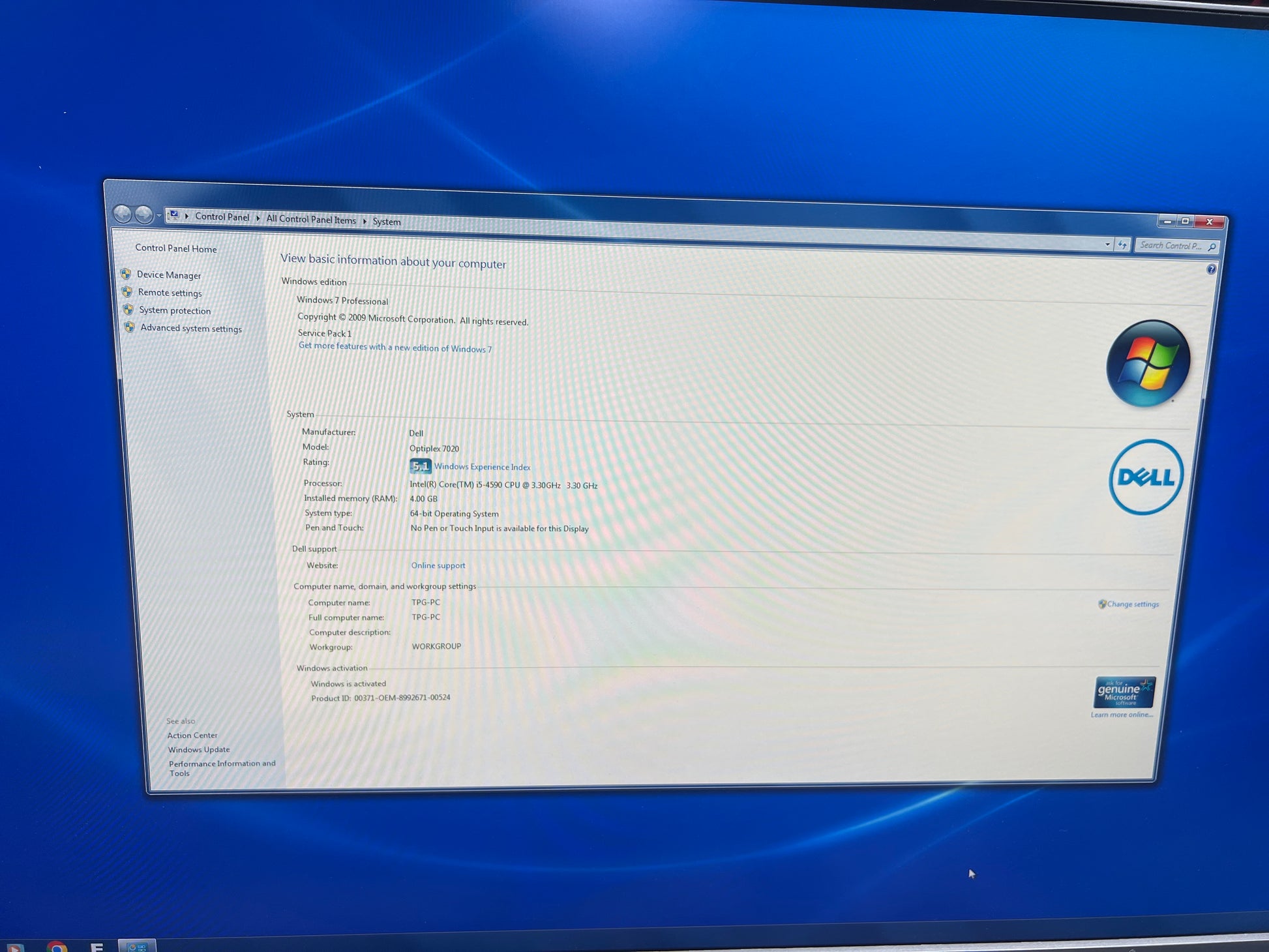The width and height of the screenshot is (1269, 952).
Task: Click the Forward navigation arrow button
Action: [144, 214]
